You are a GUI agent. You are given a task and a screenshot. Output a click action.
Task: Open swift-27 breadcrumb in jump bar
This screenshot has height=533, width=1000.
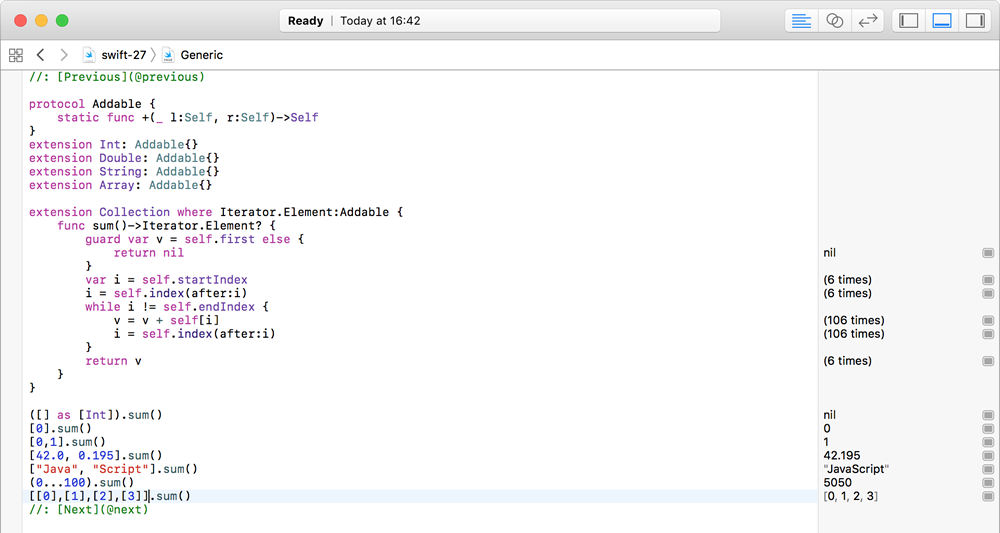115,55
